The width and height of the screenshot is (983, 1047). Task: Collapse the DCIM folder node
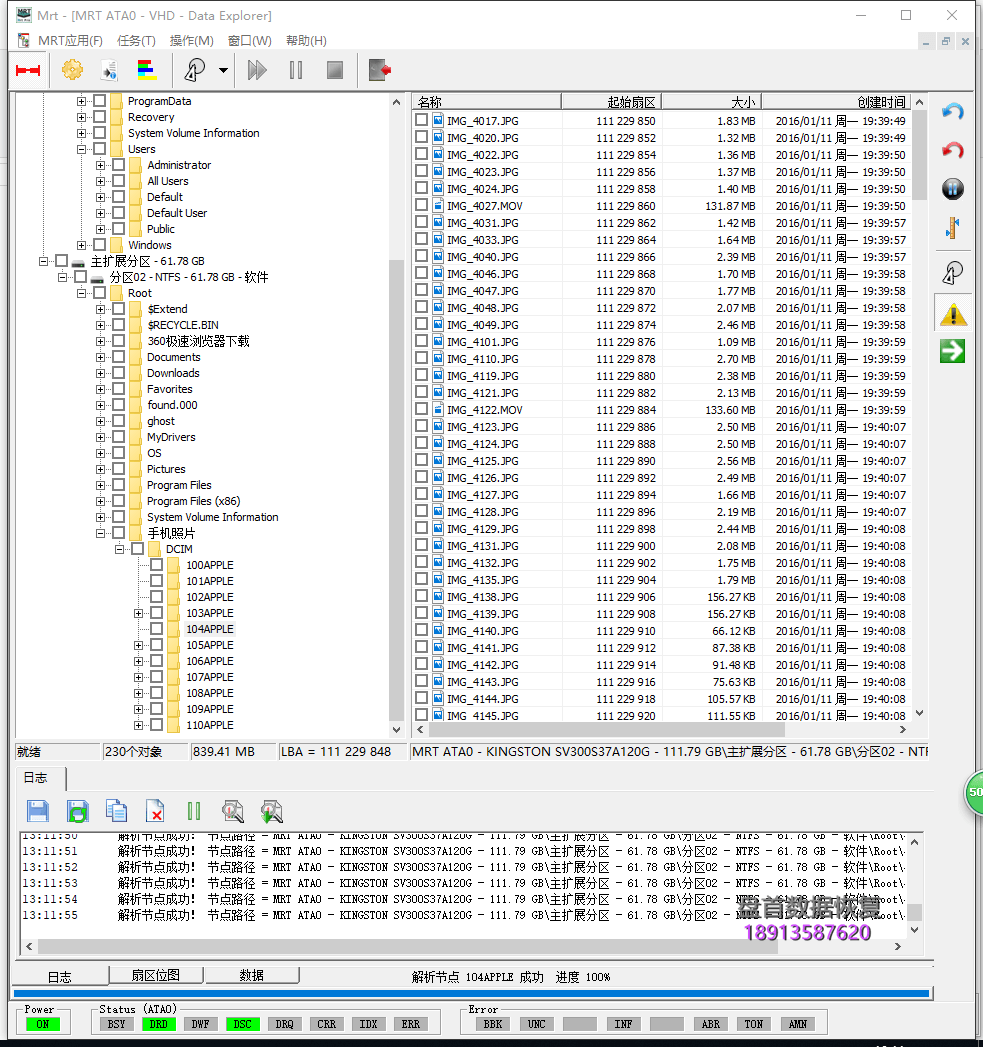[x=119, y=549]
